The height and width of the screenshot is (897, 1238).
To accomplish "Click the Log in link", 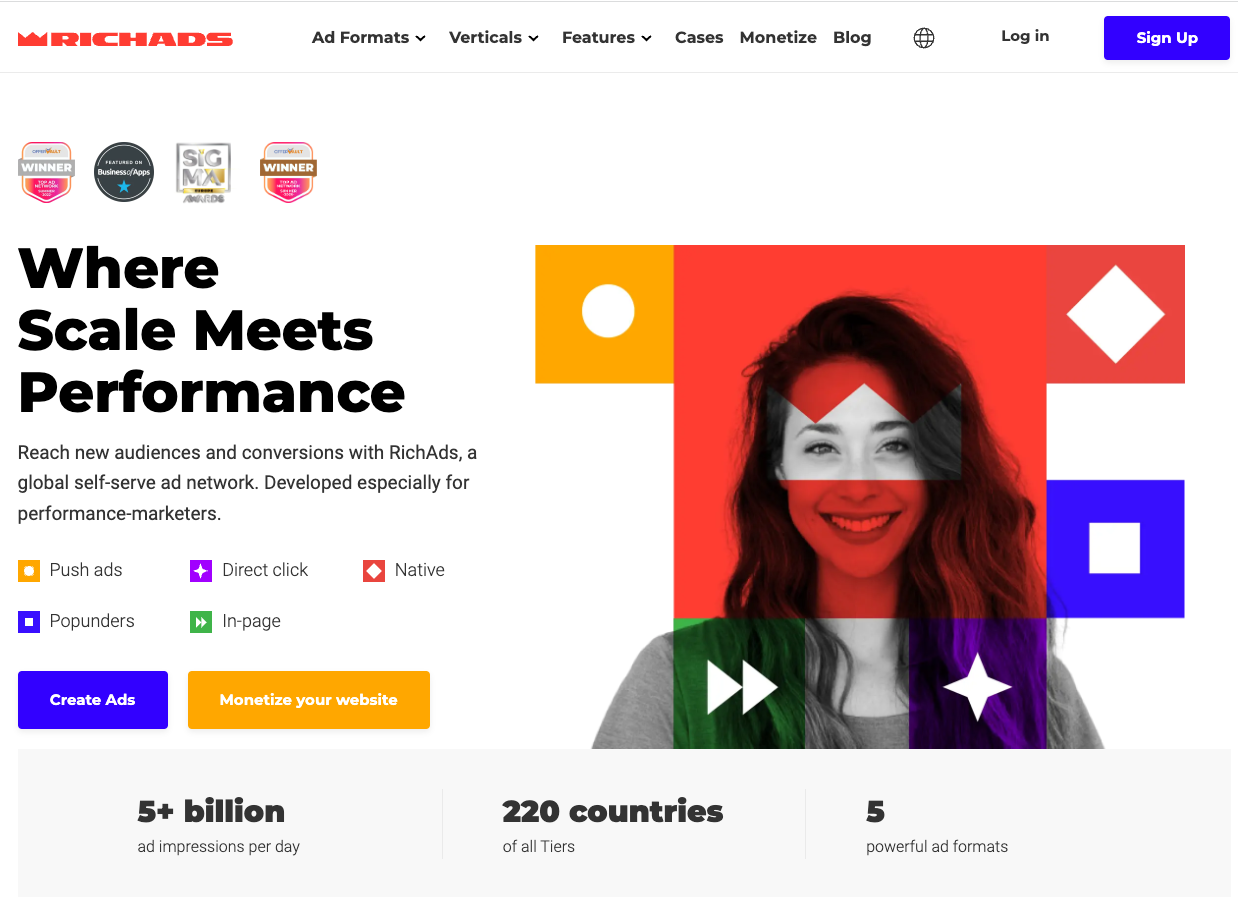I will point(1025,36).
